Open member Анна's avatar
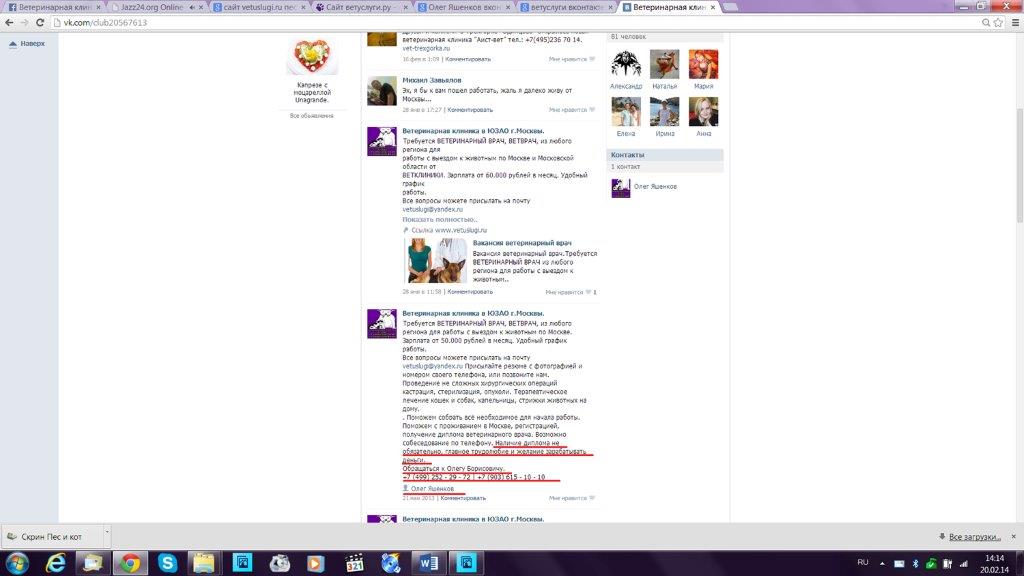Screen dimensions: 1024x576 coord(703,112)
